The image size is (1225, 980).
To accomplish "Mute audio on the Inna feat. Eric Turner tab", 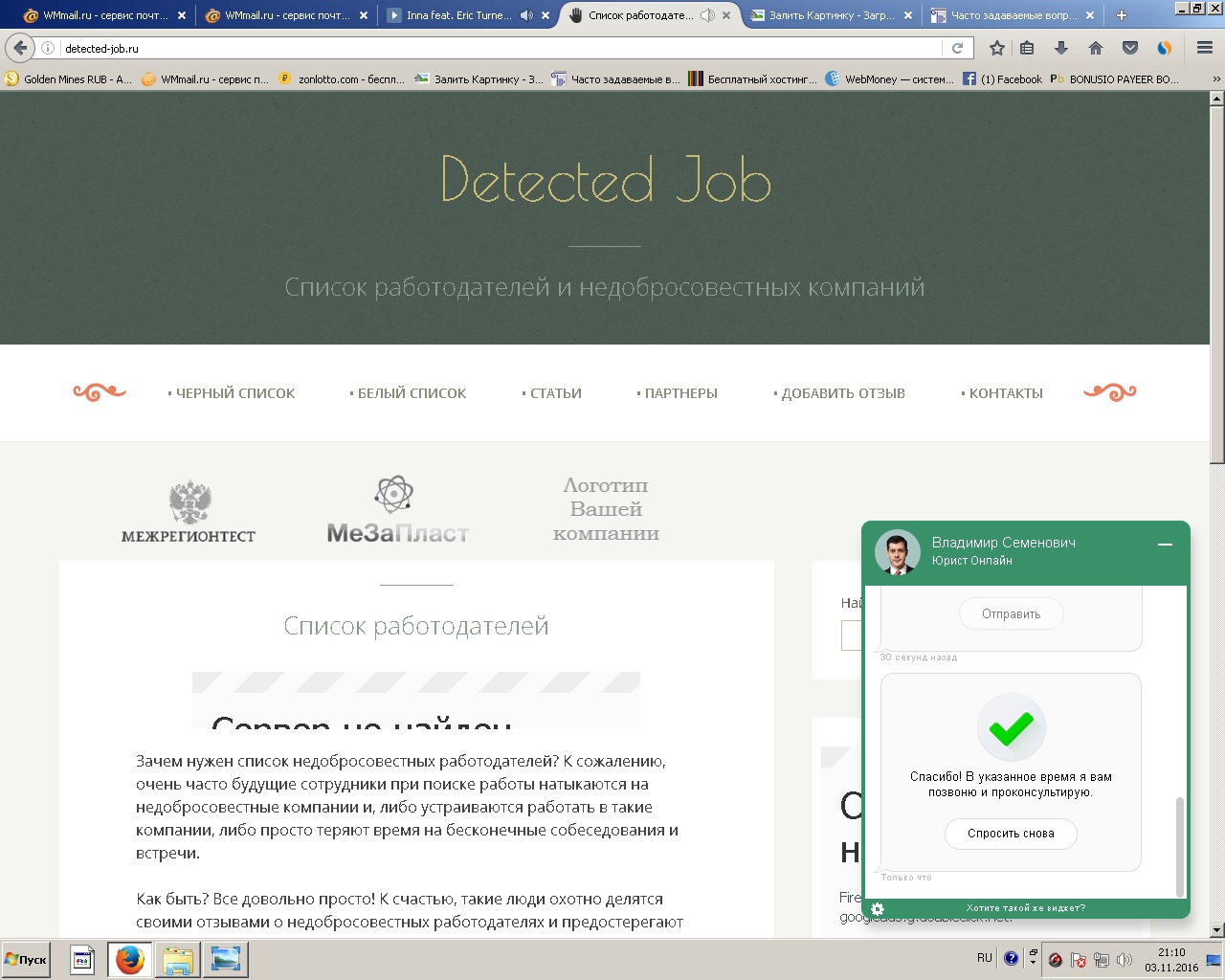I will coord(526,15).
